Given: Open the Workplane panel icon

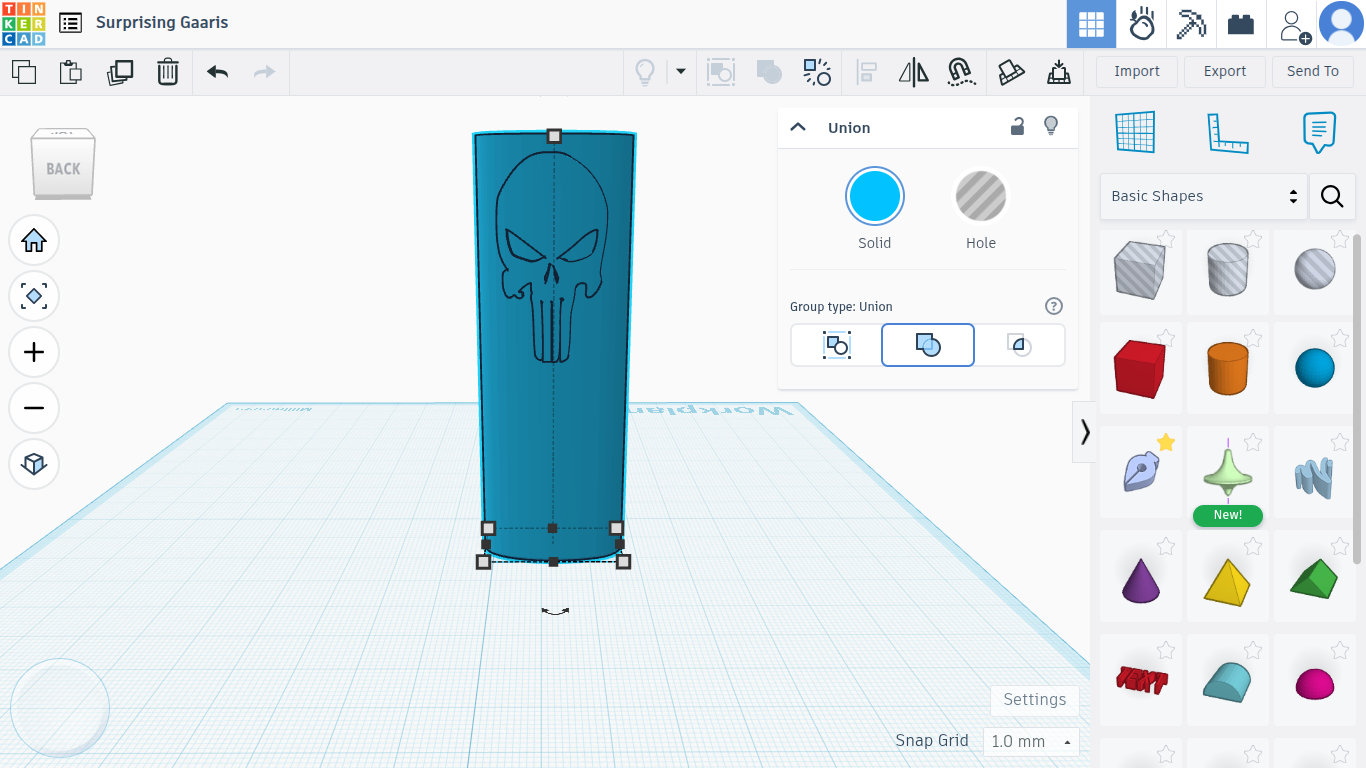Looking at the screenshot, I should [x=1135, y=132].
